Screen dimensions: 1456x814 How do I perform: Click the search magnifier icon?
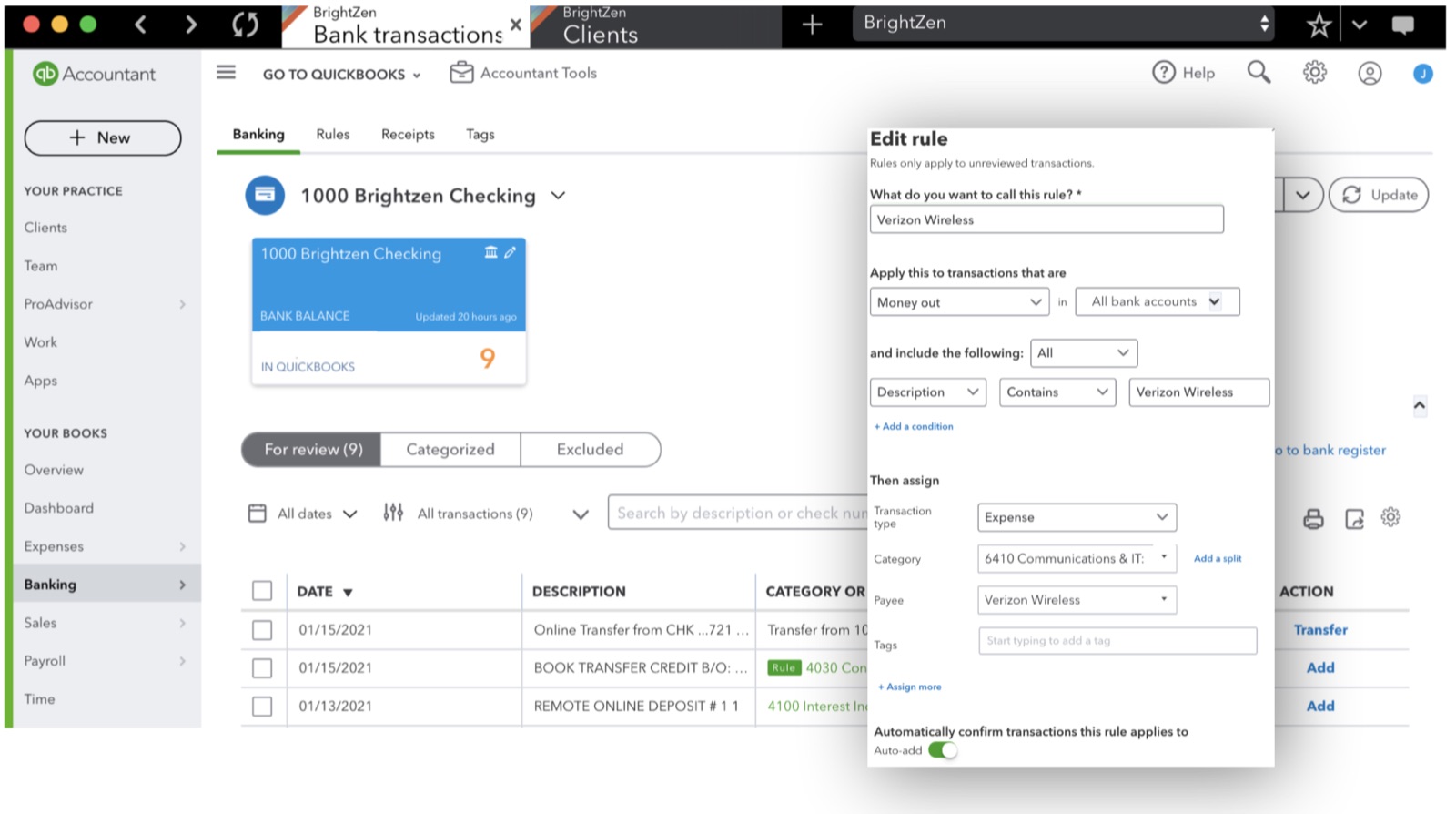pos(1259,72)
